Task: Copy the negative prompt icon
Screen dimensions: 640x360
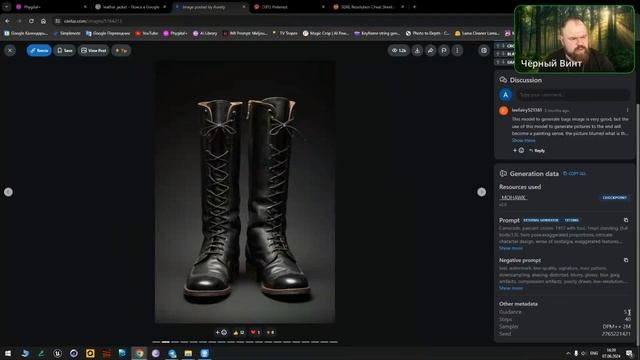Action: [626, 260]
